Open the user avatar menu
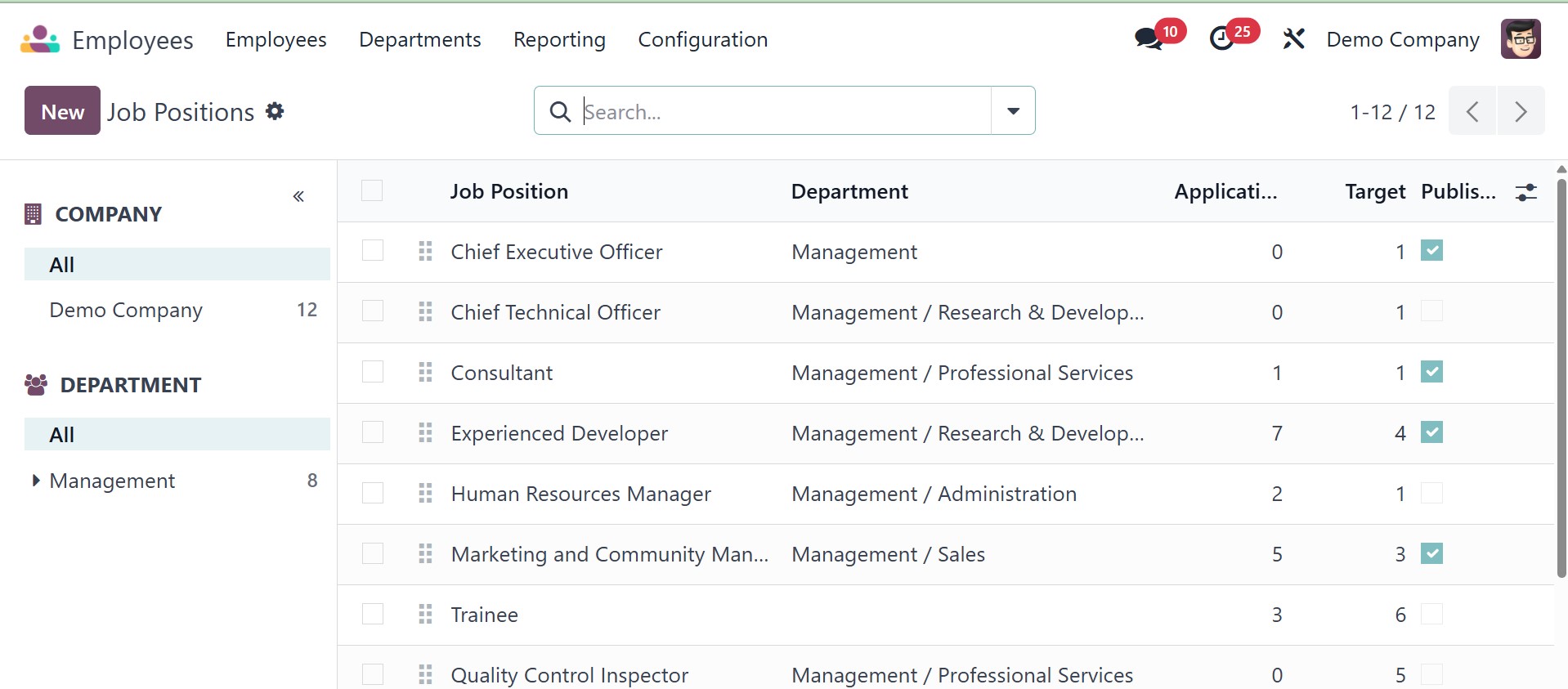This screenshot has width=1568, height=689. click(1520, 39)
